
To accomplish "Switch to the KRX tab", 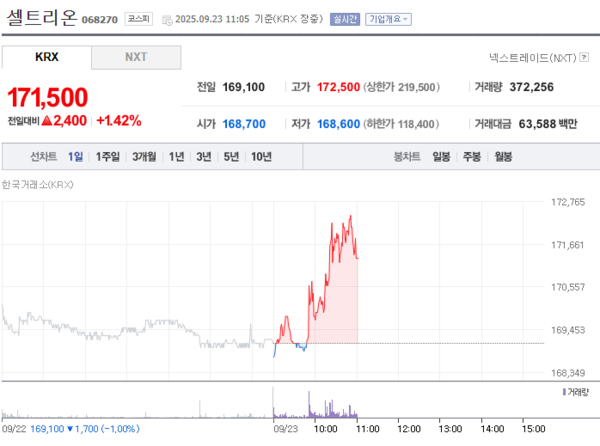I will (x=46, y=57).
